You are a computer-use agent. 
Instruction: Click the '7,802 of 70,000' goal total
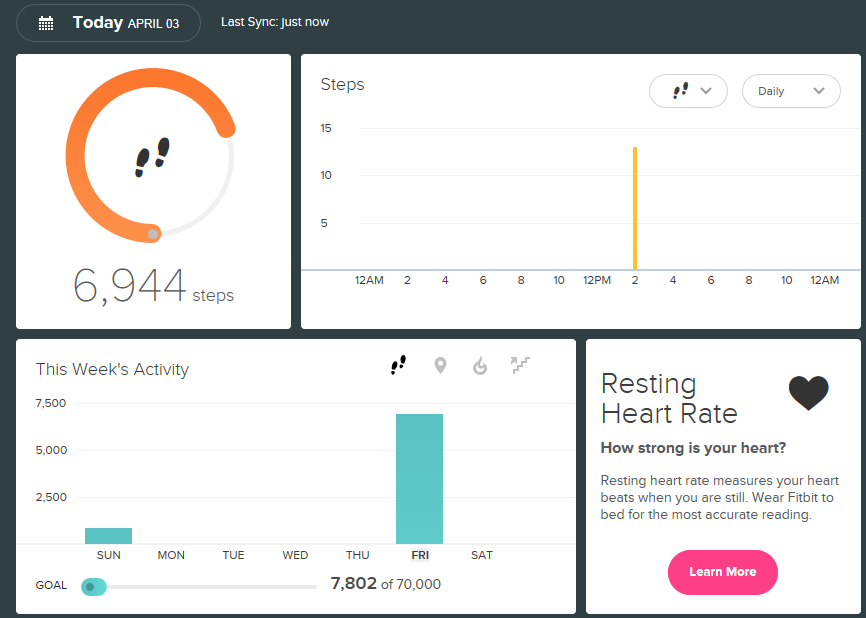pyautogui.click(x=386, y=584)
